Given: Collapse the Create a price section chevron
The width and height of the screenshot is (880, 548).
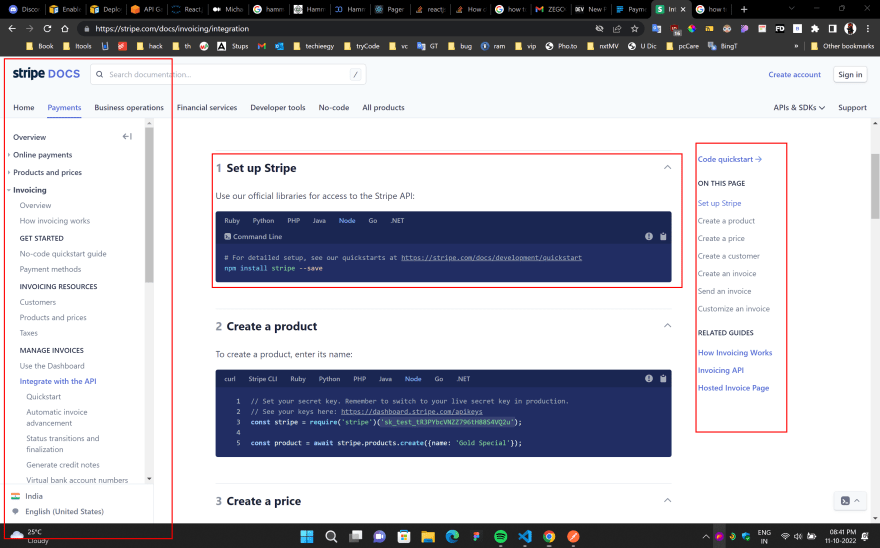Looking at the screenshot, I should pos(667,500).
